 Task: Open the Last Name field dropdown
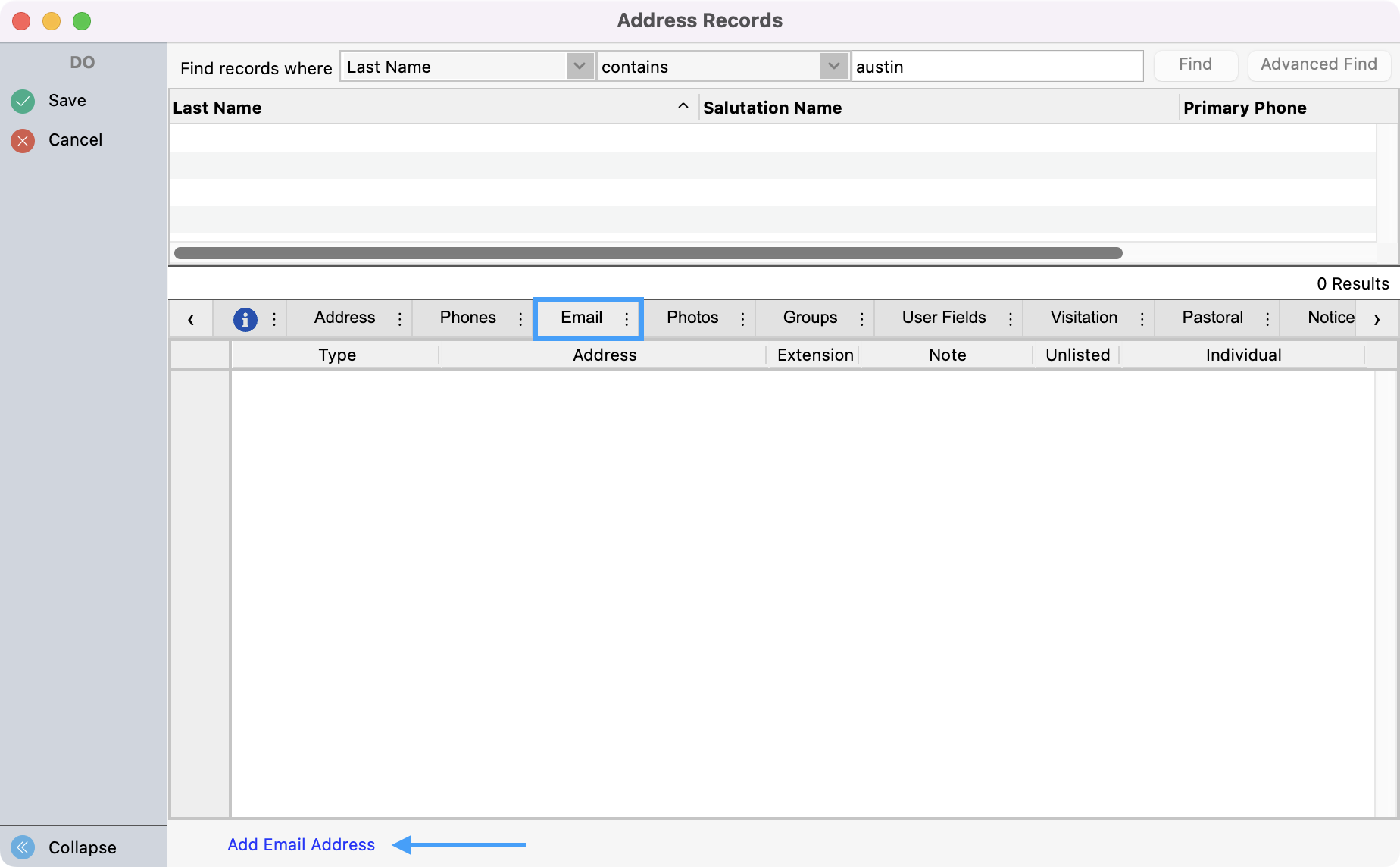[x=580, y=67]
